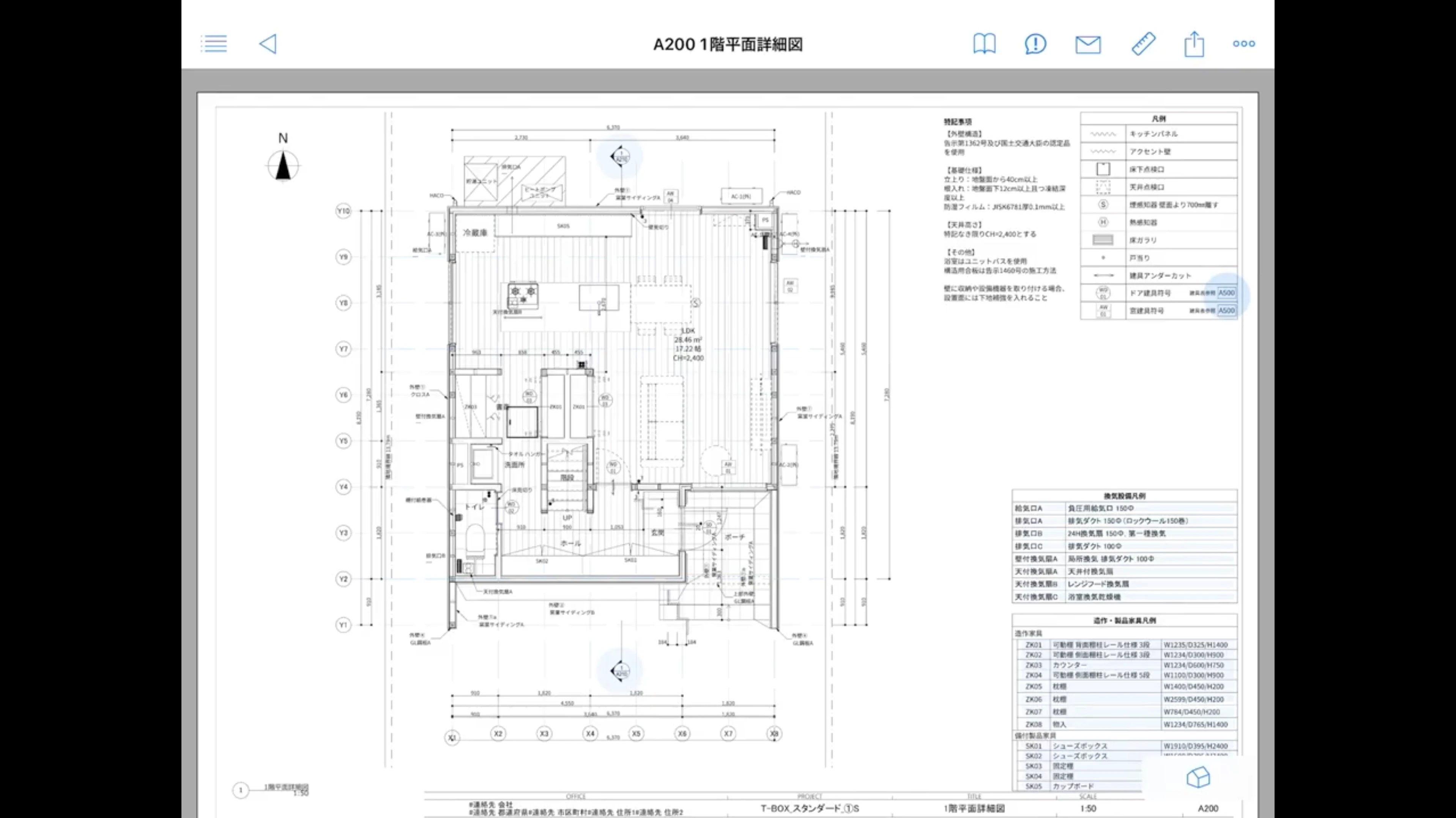Switch to 3D model cube icon

(x=1198, y=778)
